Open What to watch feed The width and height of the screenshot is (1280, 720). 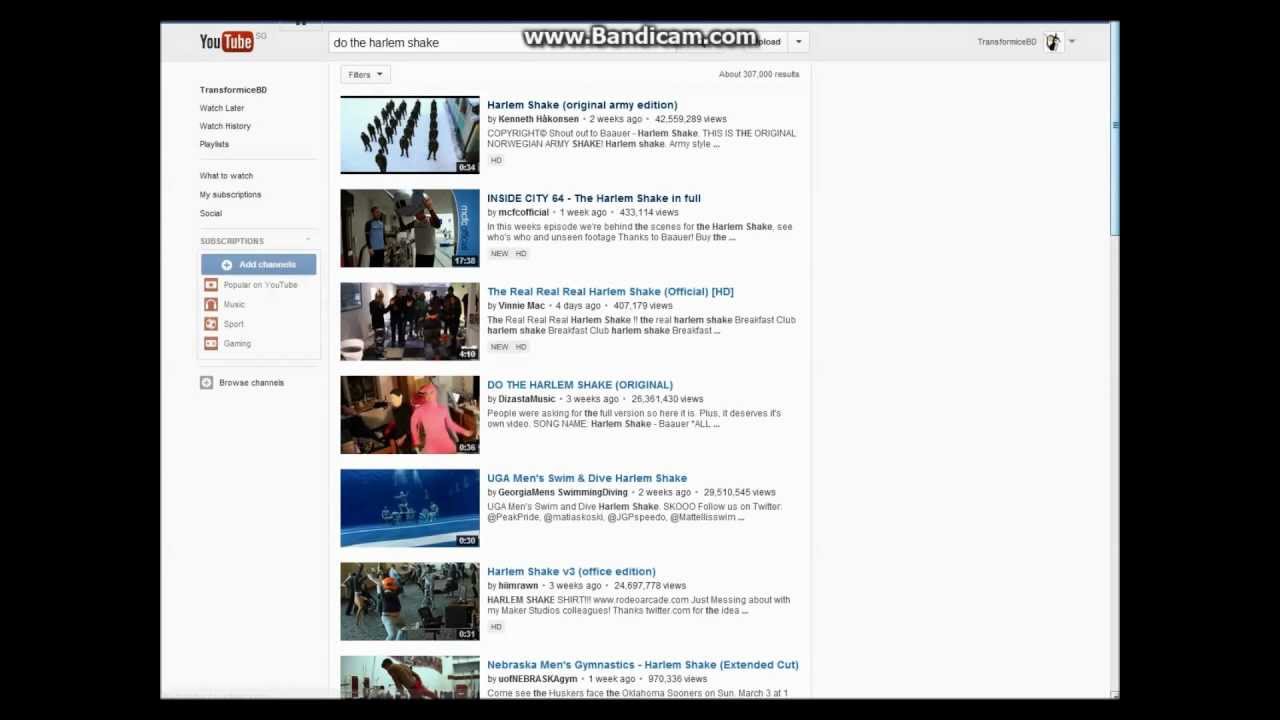[226, 176]
